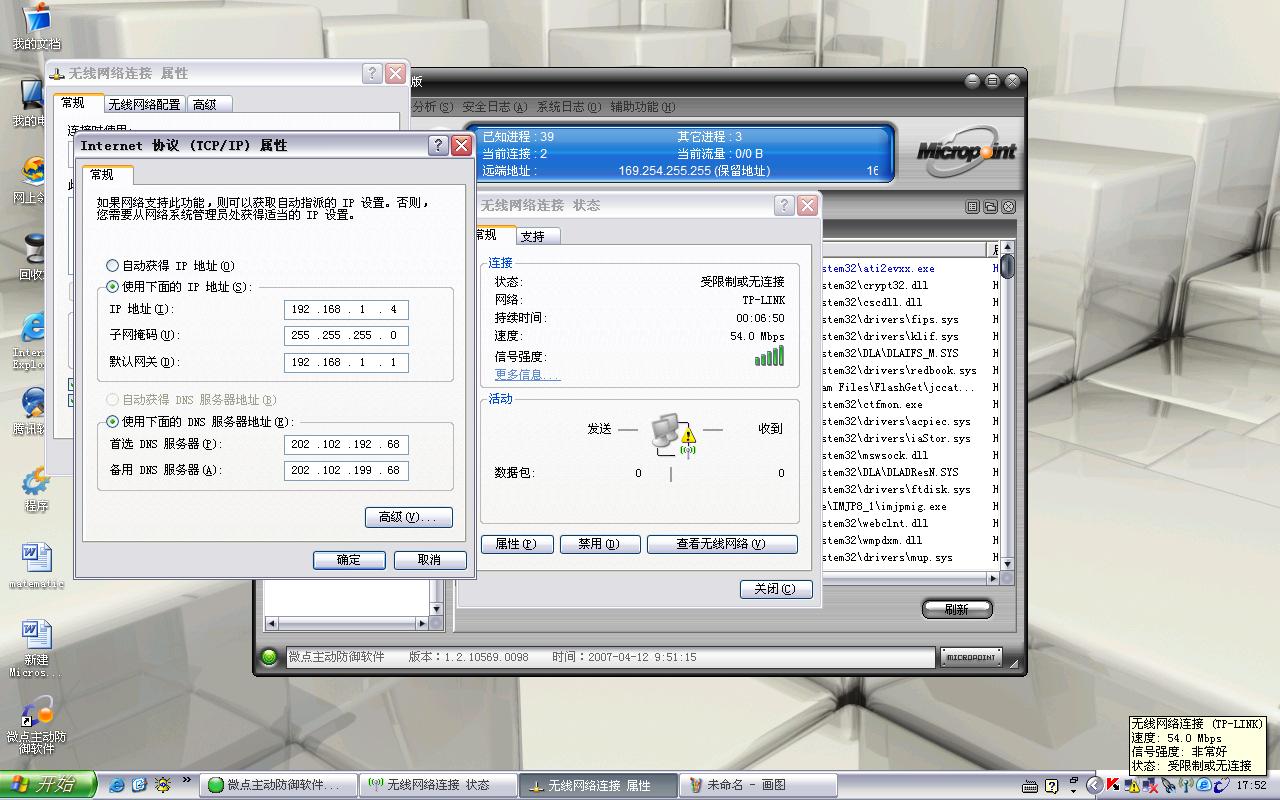
Task: Click the vertical scrollbar of Micropoint module list
Action: (1008, 407)
